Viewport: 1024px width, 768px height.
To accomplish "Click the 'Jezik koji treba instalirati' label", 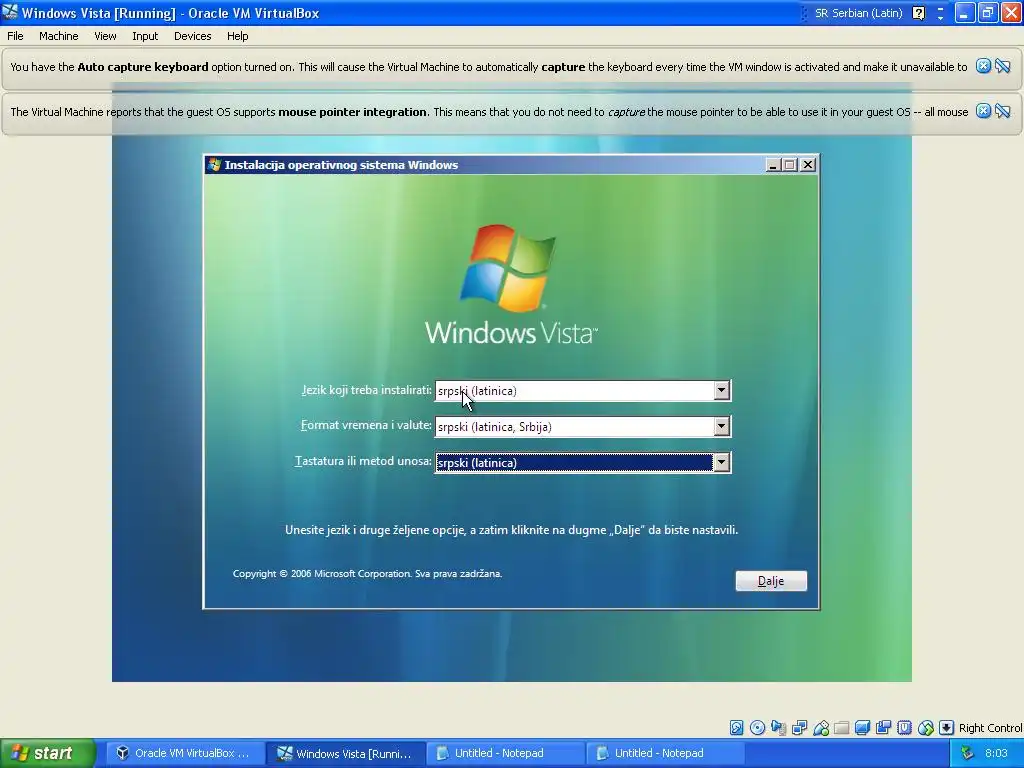I will click(x=366, y=390).
